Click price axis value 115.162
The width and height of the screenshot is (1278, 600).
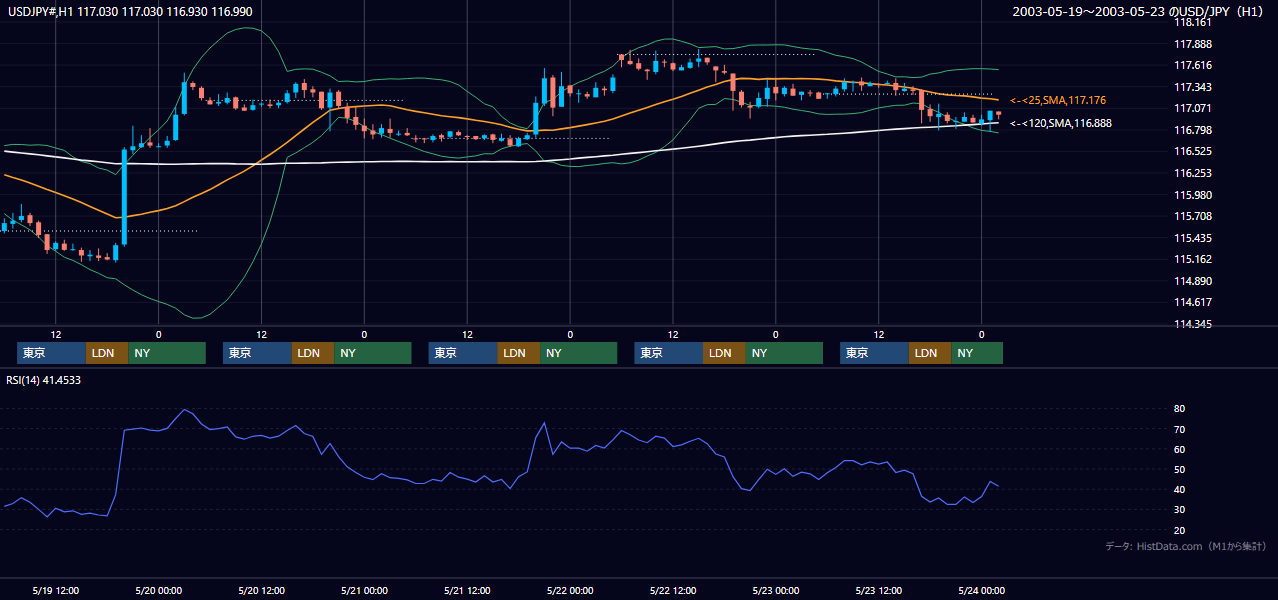tap(1192, 259)
